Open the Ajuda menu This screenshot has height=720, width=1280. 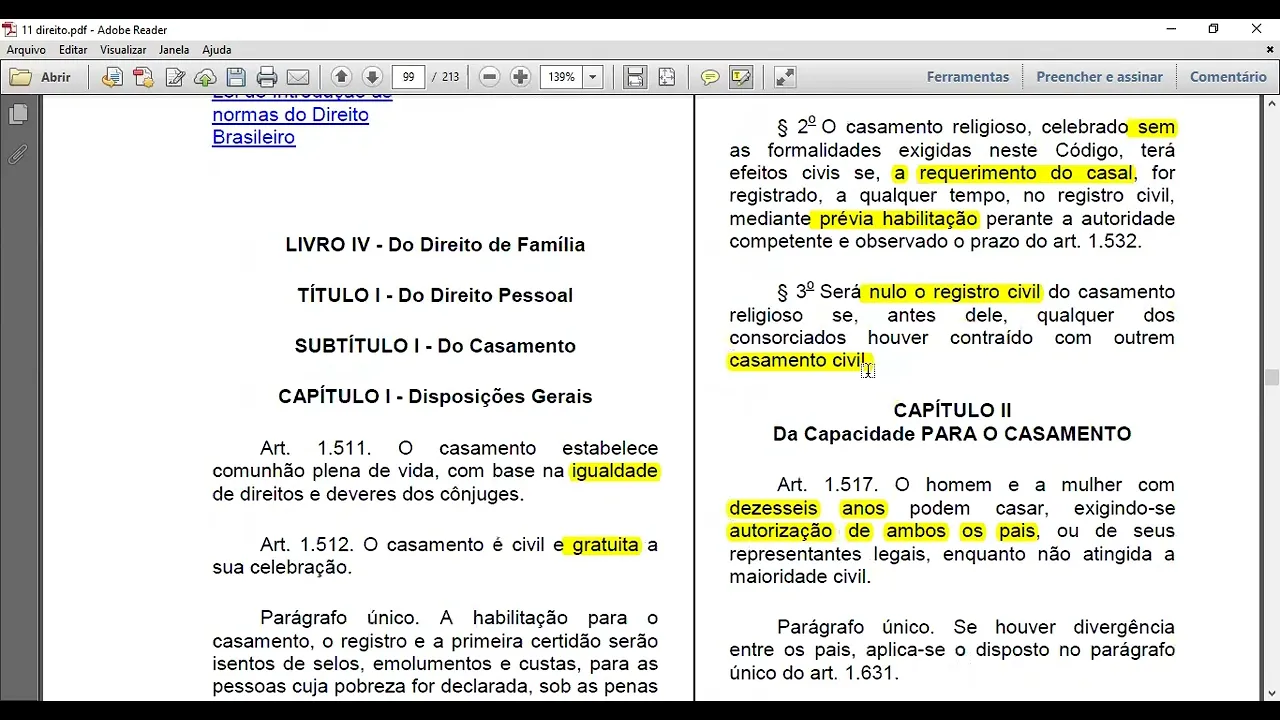(216, 49)
